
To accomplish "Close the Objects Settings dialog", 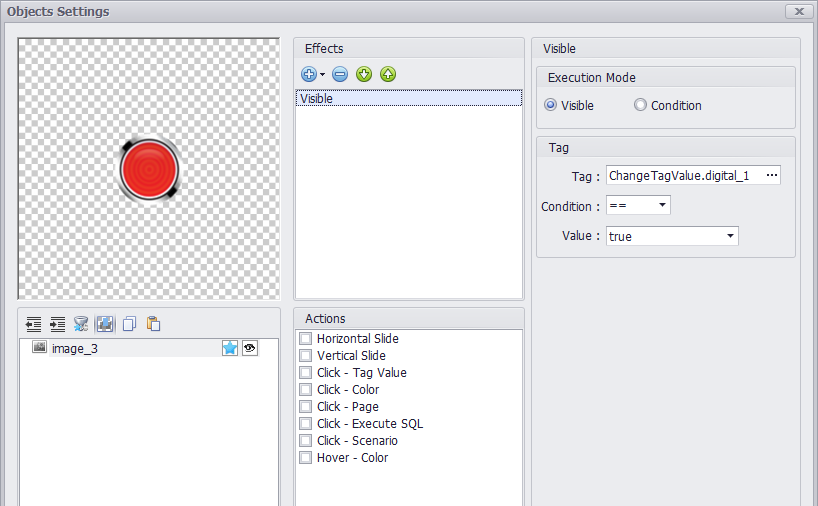I will (x=799, y=11).
